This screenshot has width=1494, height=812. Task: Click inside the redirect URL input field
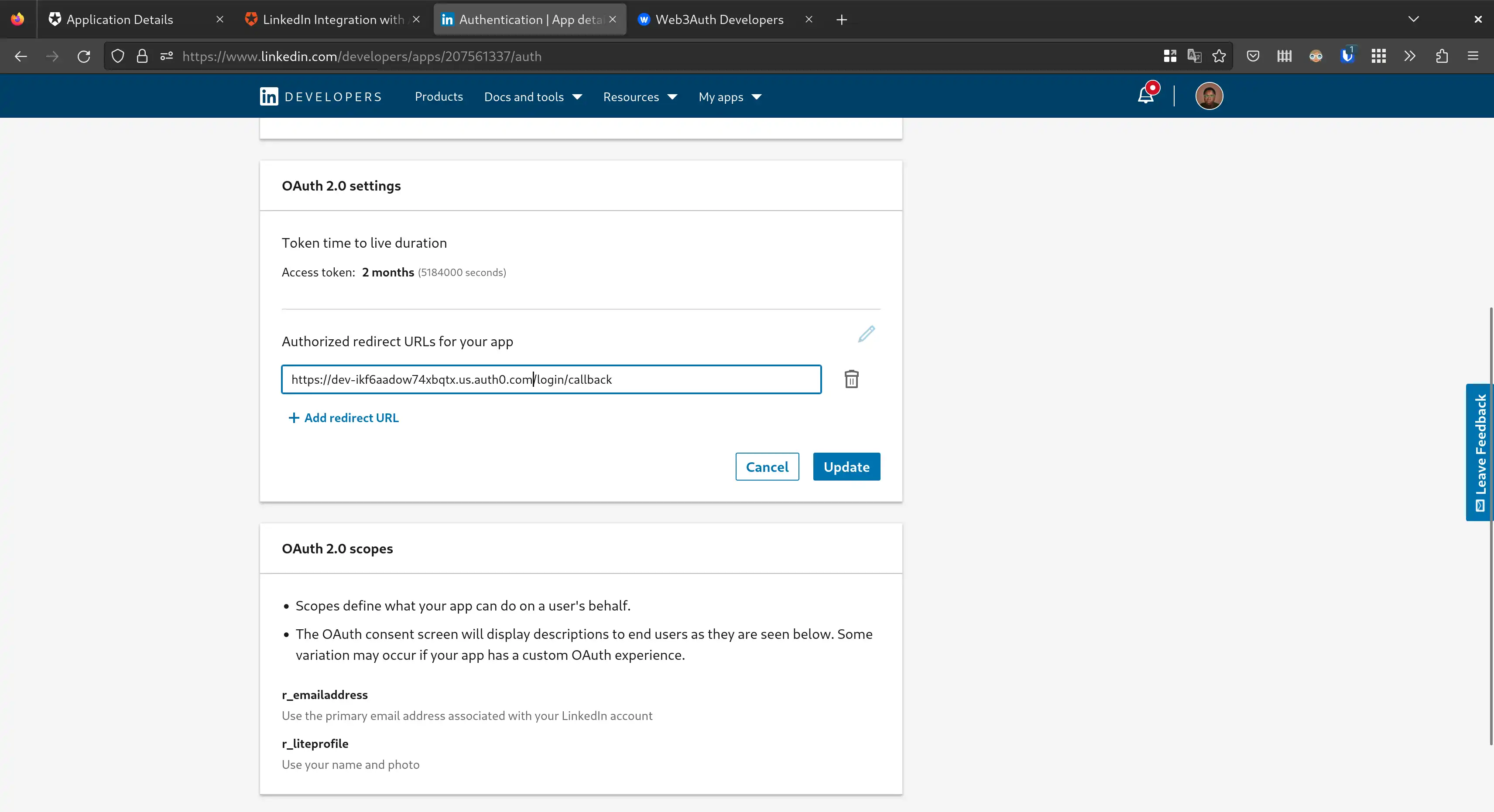click(551, 380)
